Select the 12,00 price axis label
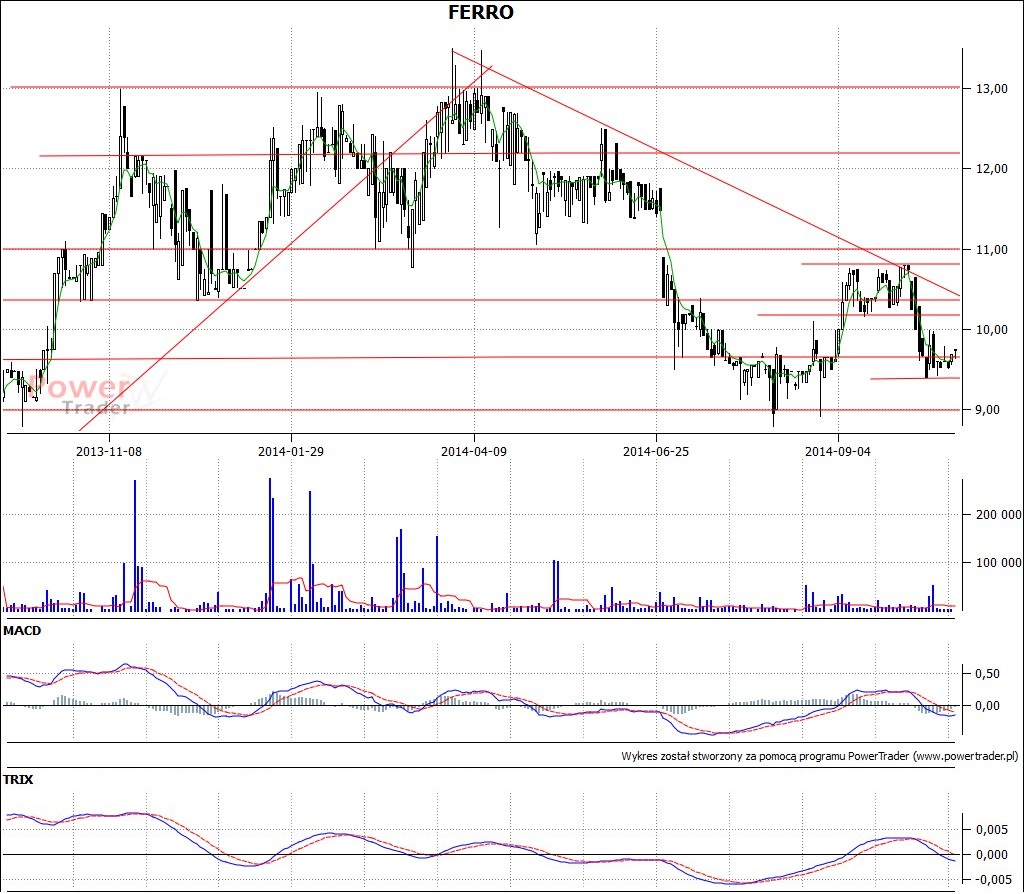The height and width of the screenshot is (894, 1024). click(991, 169)
